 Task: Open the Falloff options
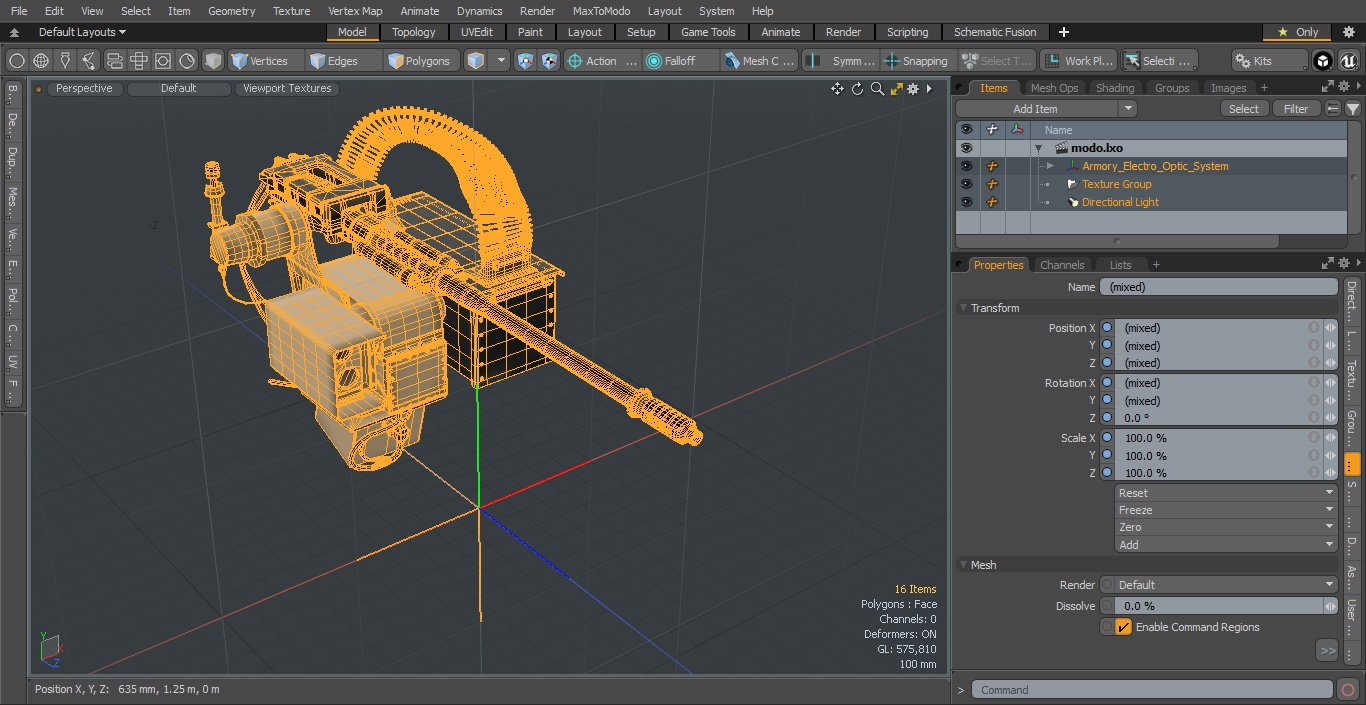click(680, 61)
